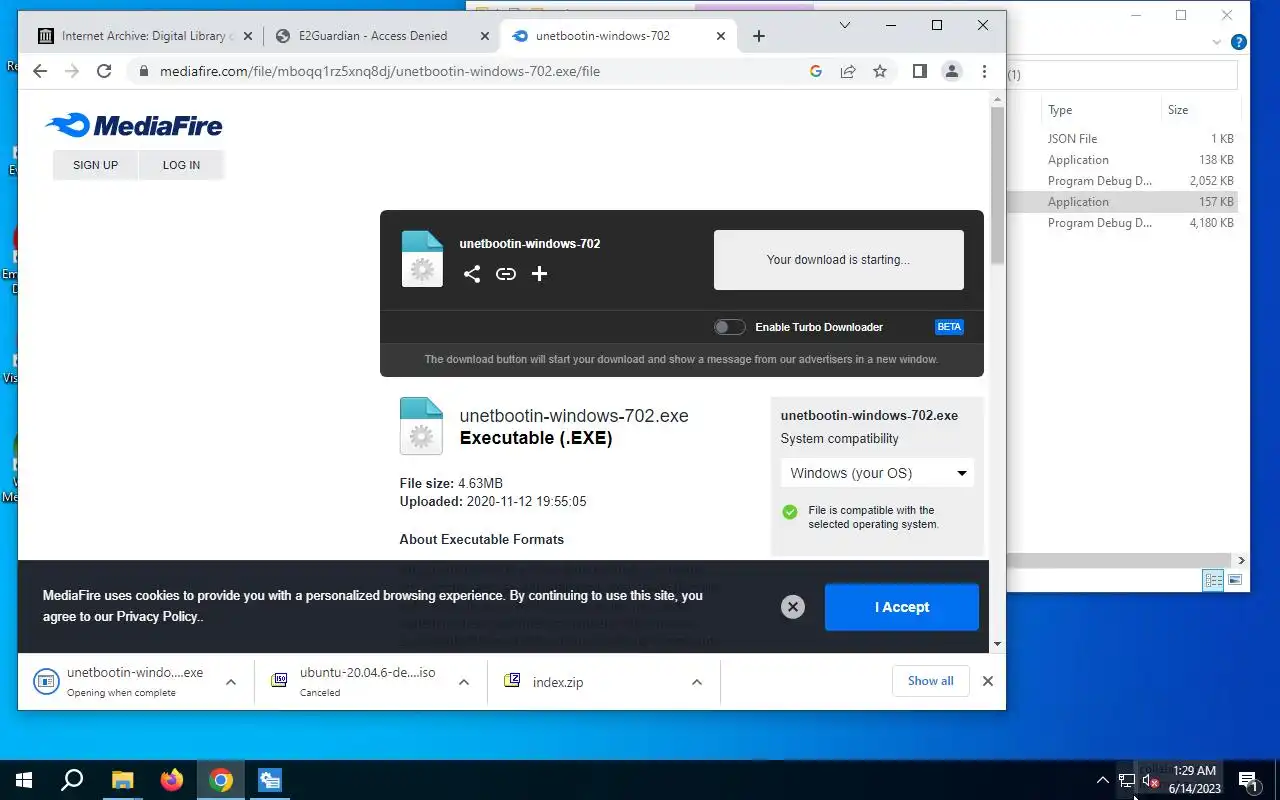The height and width of the screenshot is (800, 1280).
Task: Close the E2Guardian tab
Action: [x=485, y=36]
